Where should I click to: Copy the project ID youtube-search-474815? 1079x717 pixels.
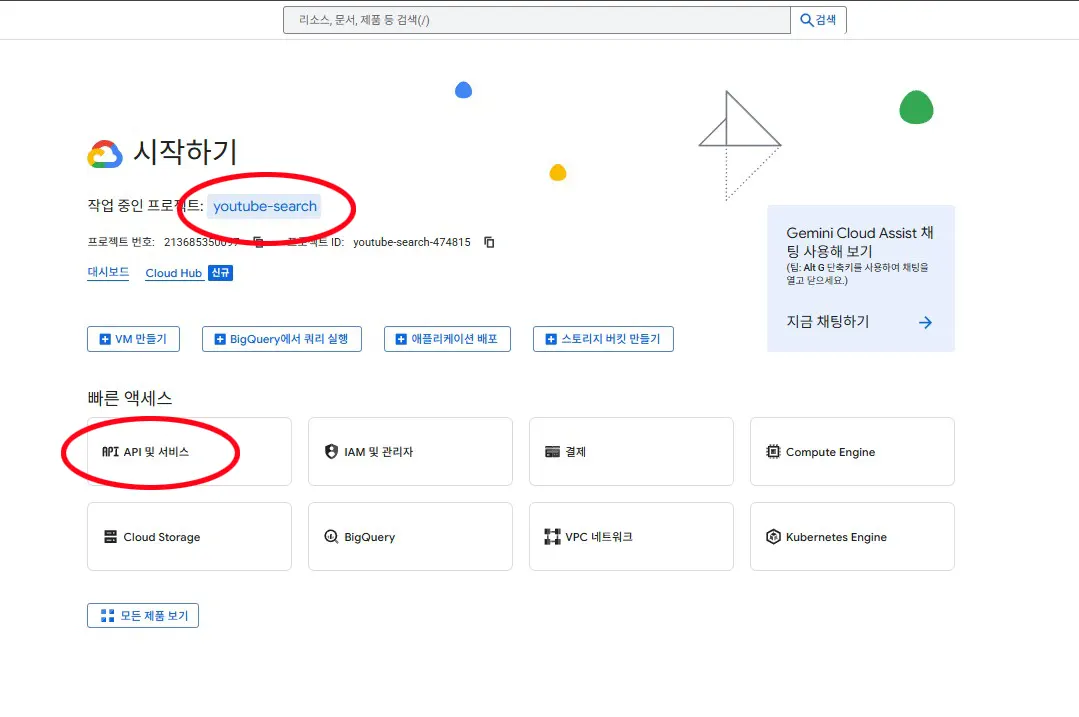(x=488, y=241)
